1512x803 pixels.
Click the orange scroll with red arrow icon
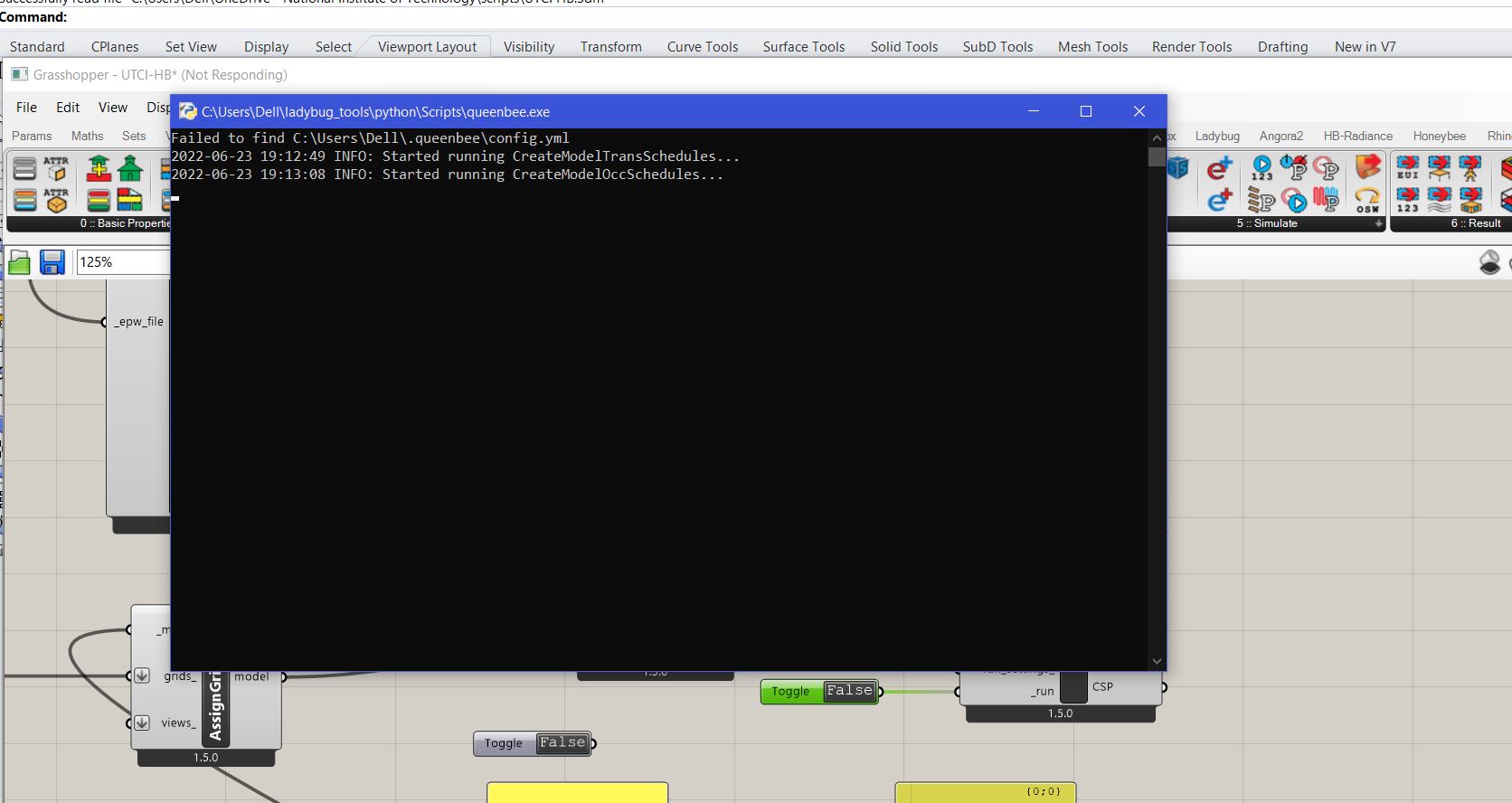[1367, 168]
